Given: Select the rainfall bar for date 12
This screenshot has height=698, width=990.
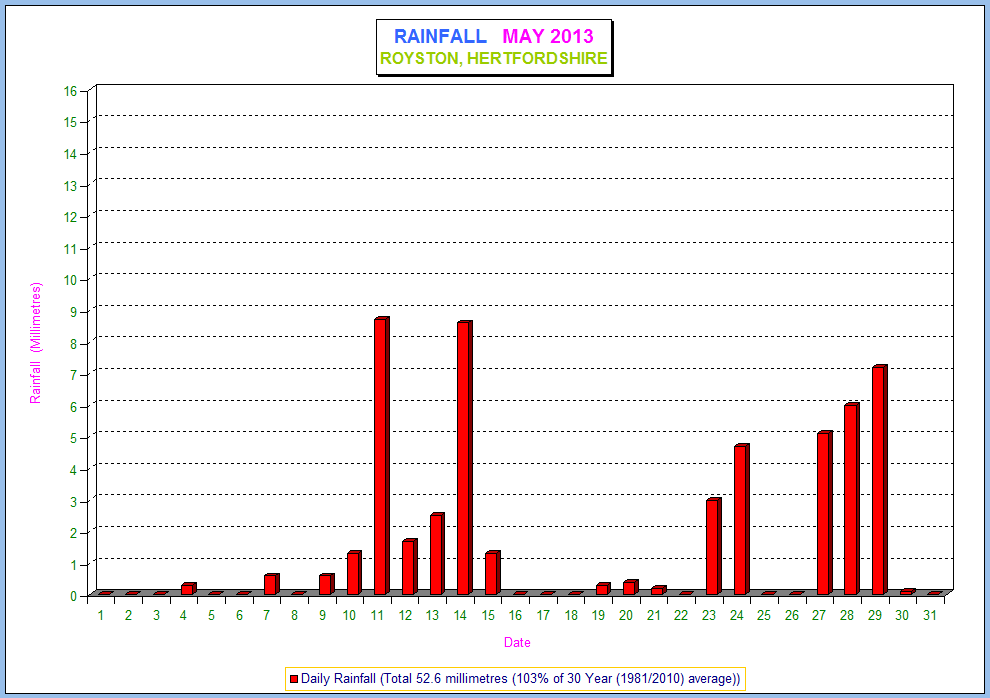Looking at the screenshot, I should coord(409,567).
